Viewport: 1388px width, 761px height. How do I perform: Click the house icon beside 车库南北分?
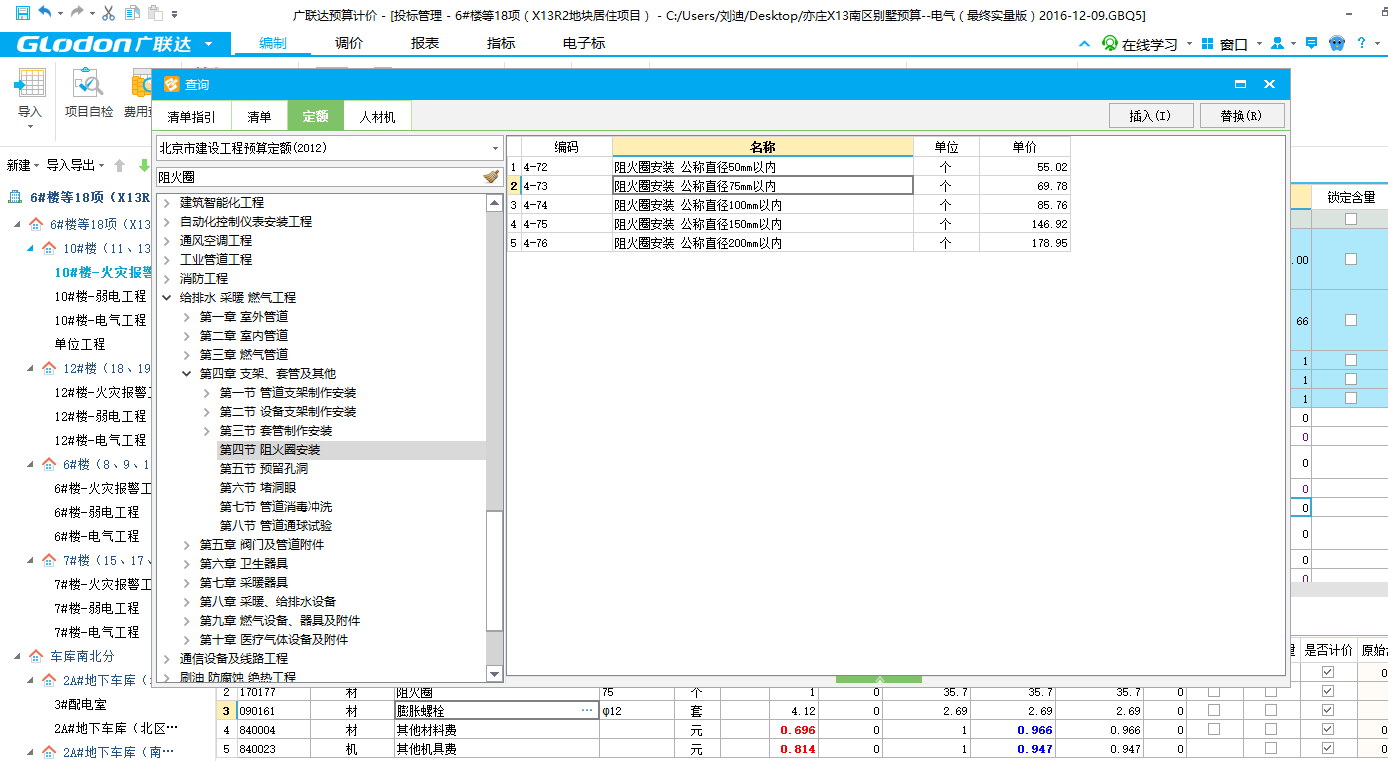click(x=36, y=656)
